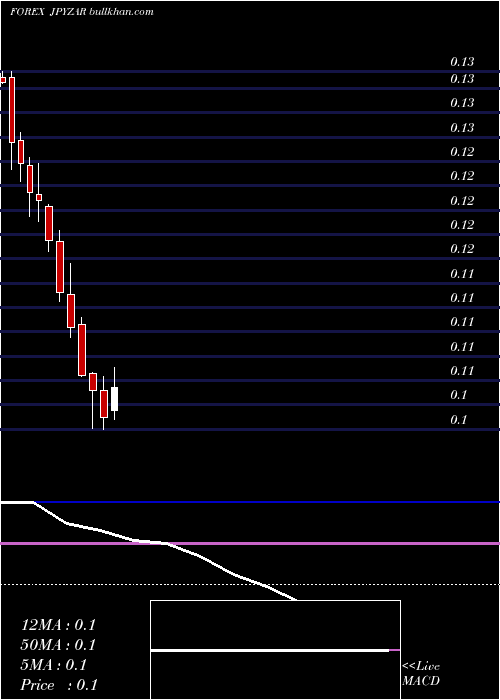Open the bullkhan.com watermark link text
Image resolution: width=500 pixels, height=700 pixels.
122,12
